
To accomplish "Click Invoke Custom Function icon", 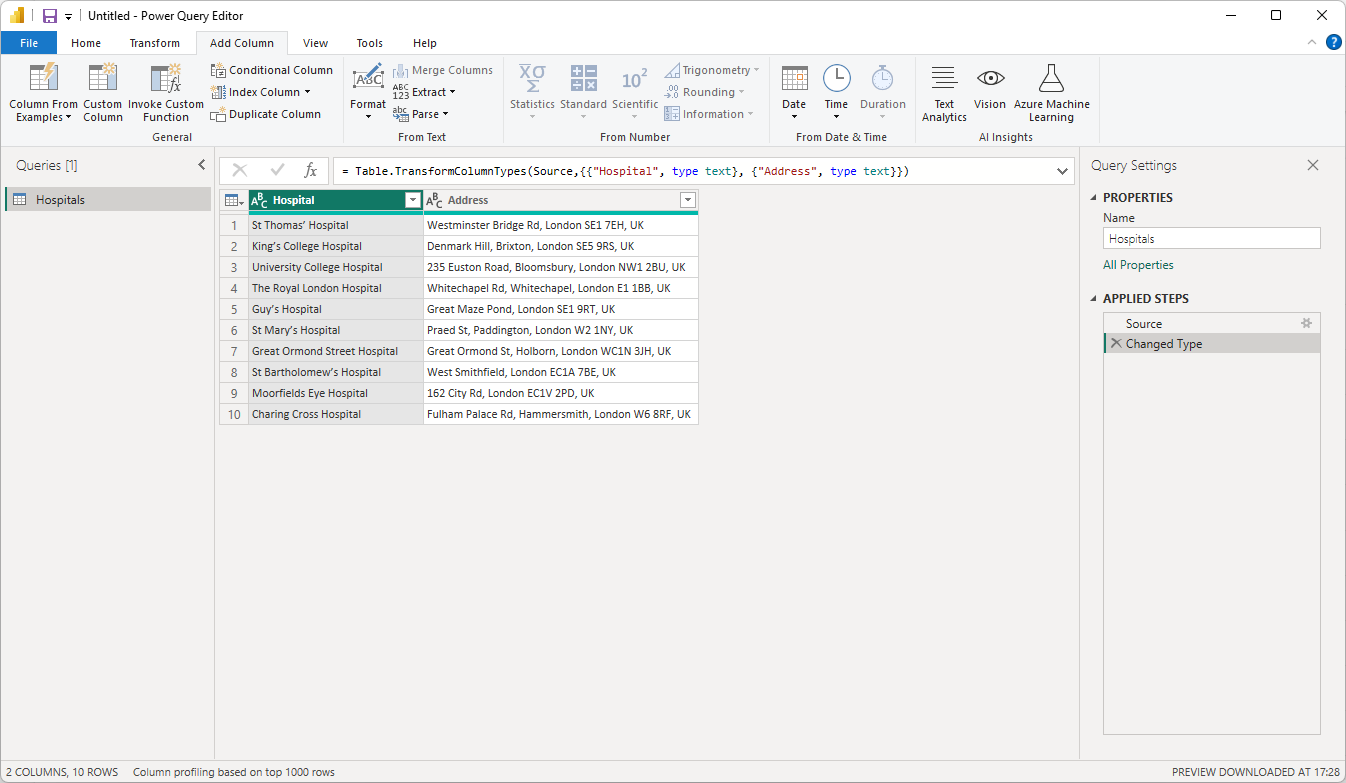I will point(165,79).
